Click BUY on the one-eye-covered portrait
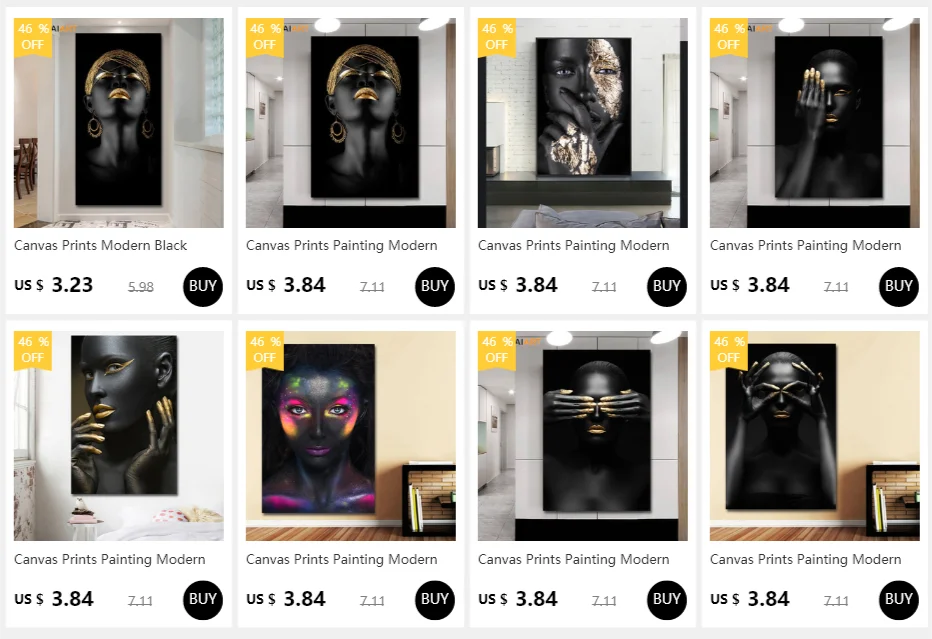 click(x=898, y=287)
